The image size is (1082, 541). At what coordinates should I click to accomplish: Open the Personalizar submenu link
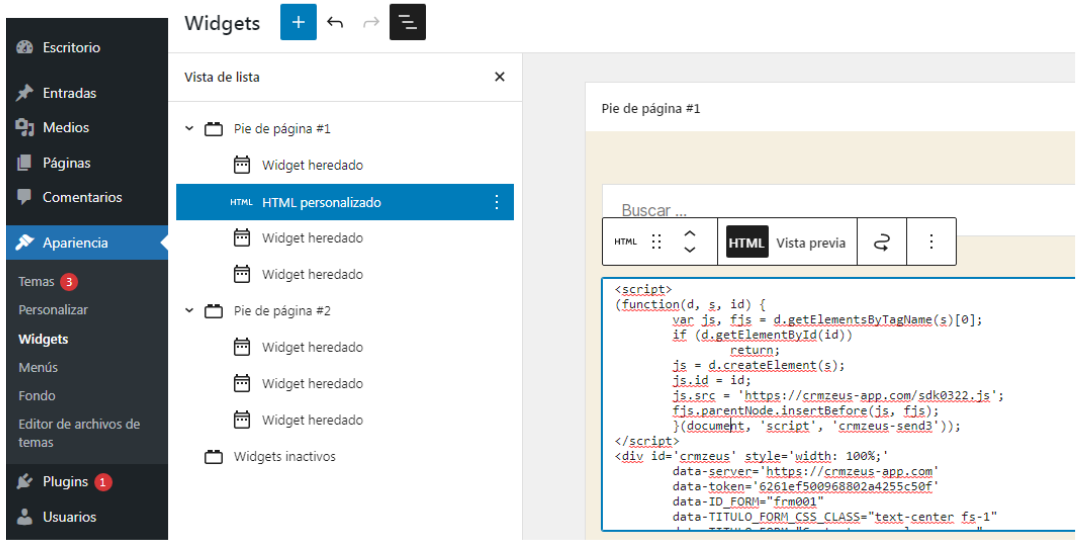point(53,310)
